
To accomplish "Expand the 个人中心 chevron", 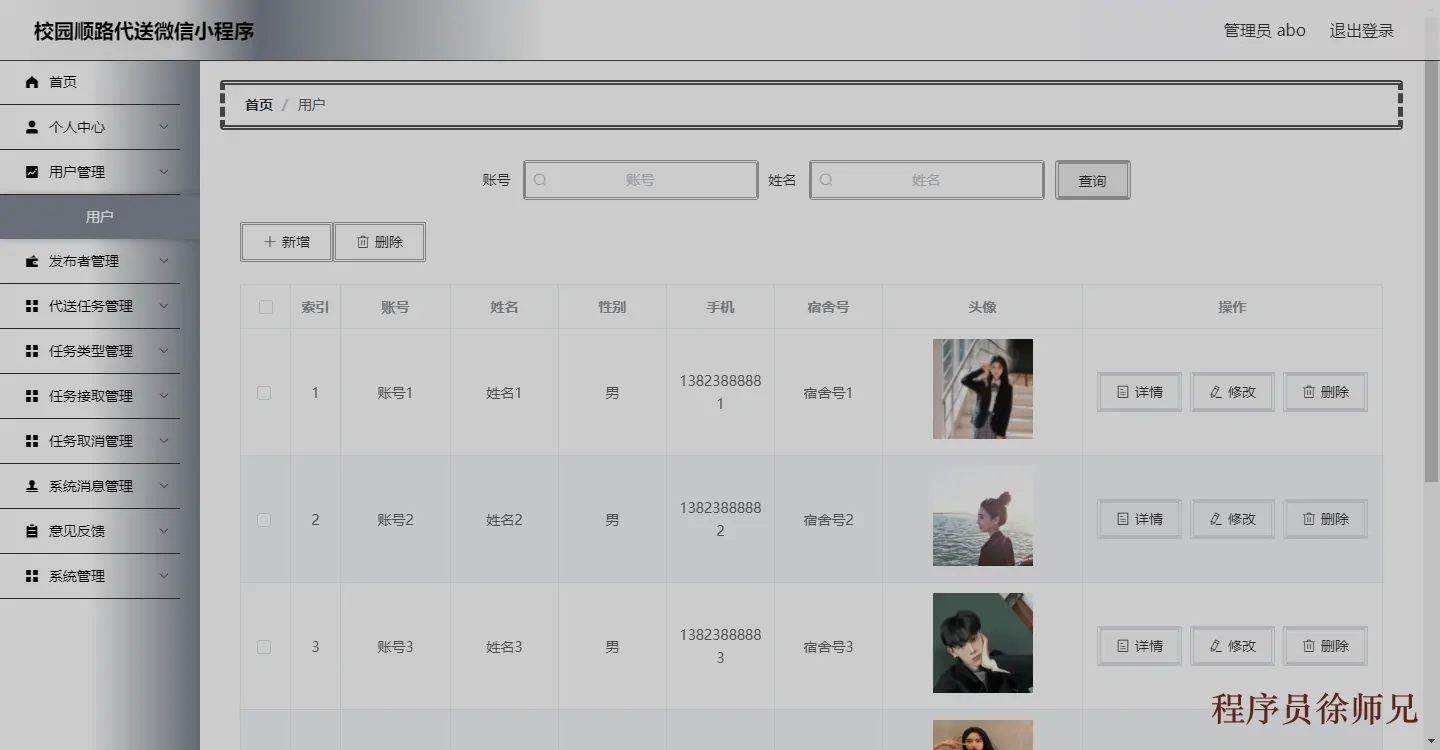I will (164, 127).
